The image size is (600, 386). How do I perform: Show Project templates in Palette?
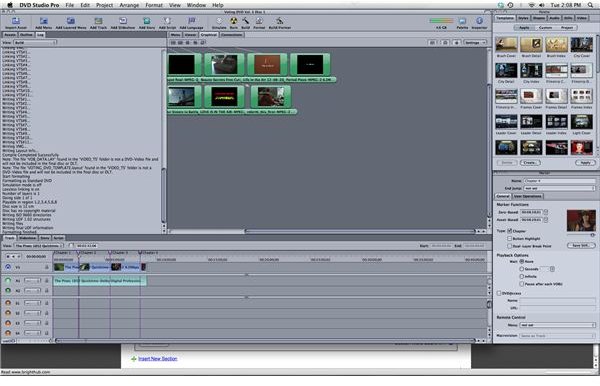pyautogui.click(x=567, y=28)
